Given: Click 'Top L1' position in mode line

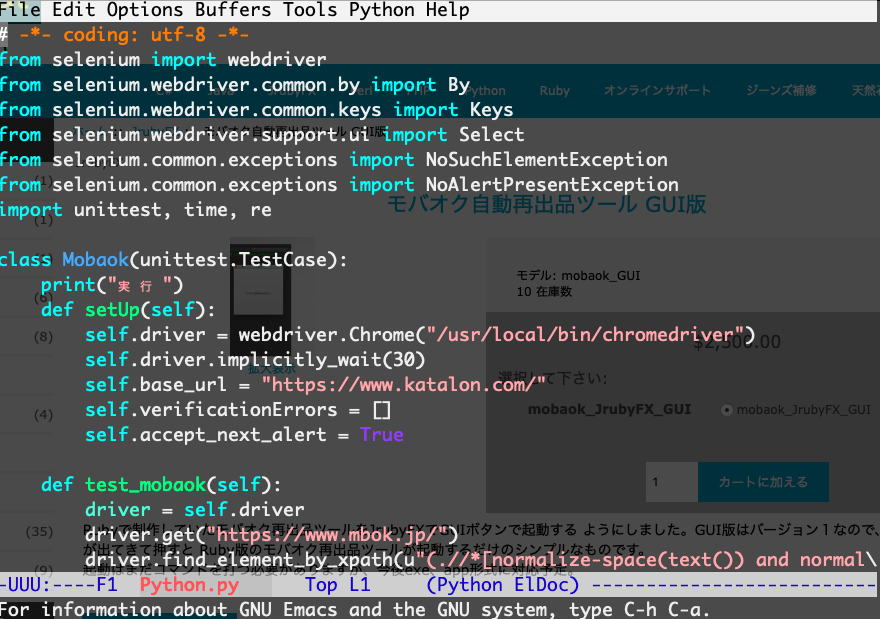Looking at the screenshot, I should (x=338, y=585).
